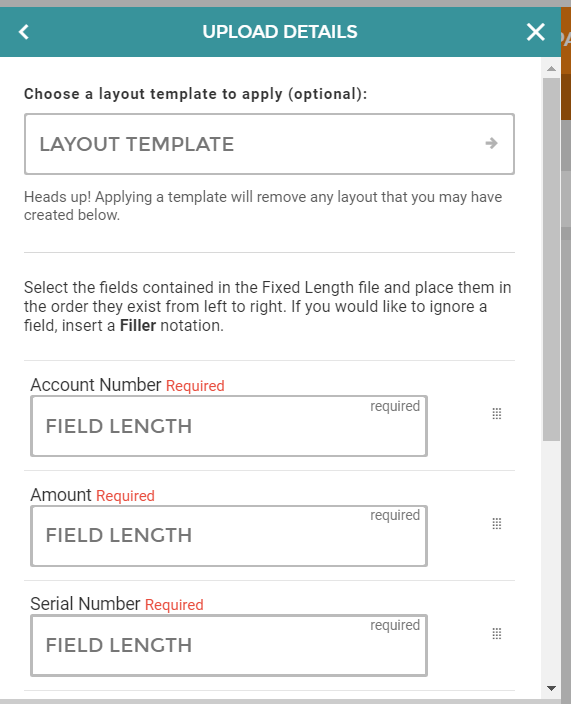Click the vertical scrollbar thumb

pos(551,260)
